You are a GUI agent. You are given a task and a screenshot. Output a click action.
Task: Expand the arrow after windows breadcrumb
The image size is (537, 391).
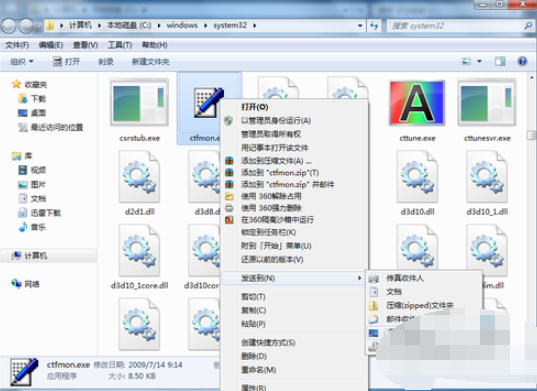(x=205, y=26)
